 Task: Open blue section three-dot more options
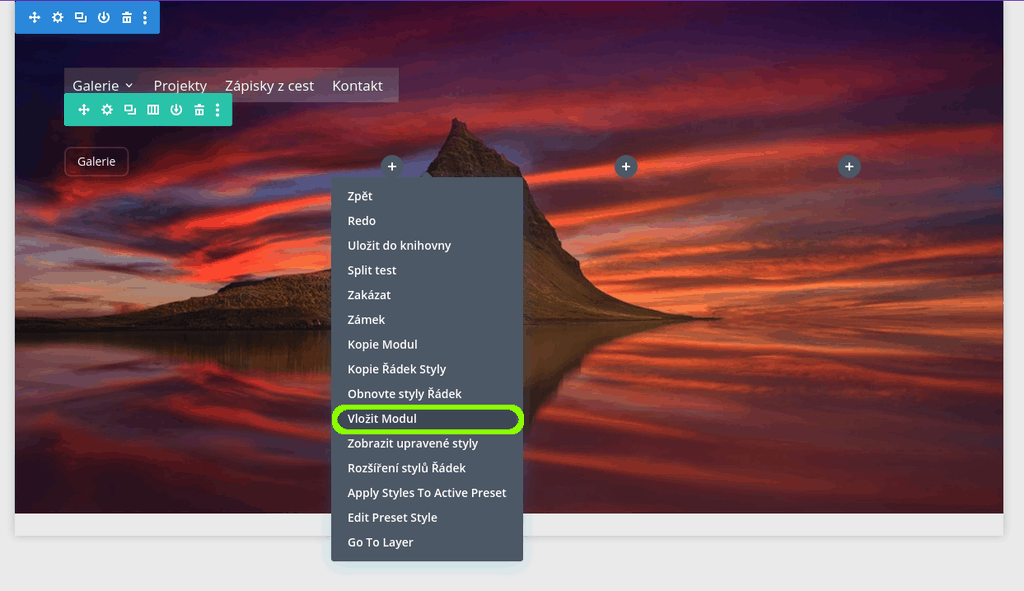point(145,18)
